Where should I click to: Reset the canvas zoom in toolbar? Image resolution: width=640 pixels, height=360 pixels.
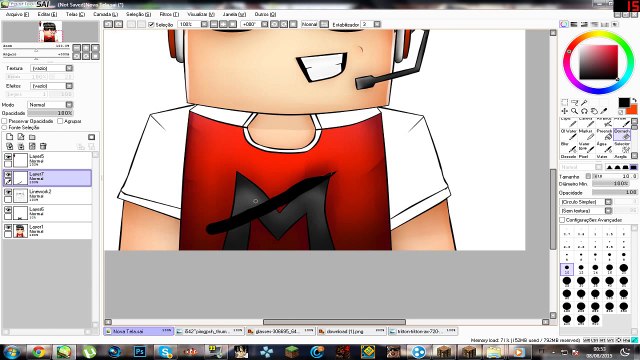tap(233, 24)
